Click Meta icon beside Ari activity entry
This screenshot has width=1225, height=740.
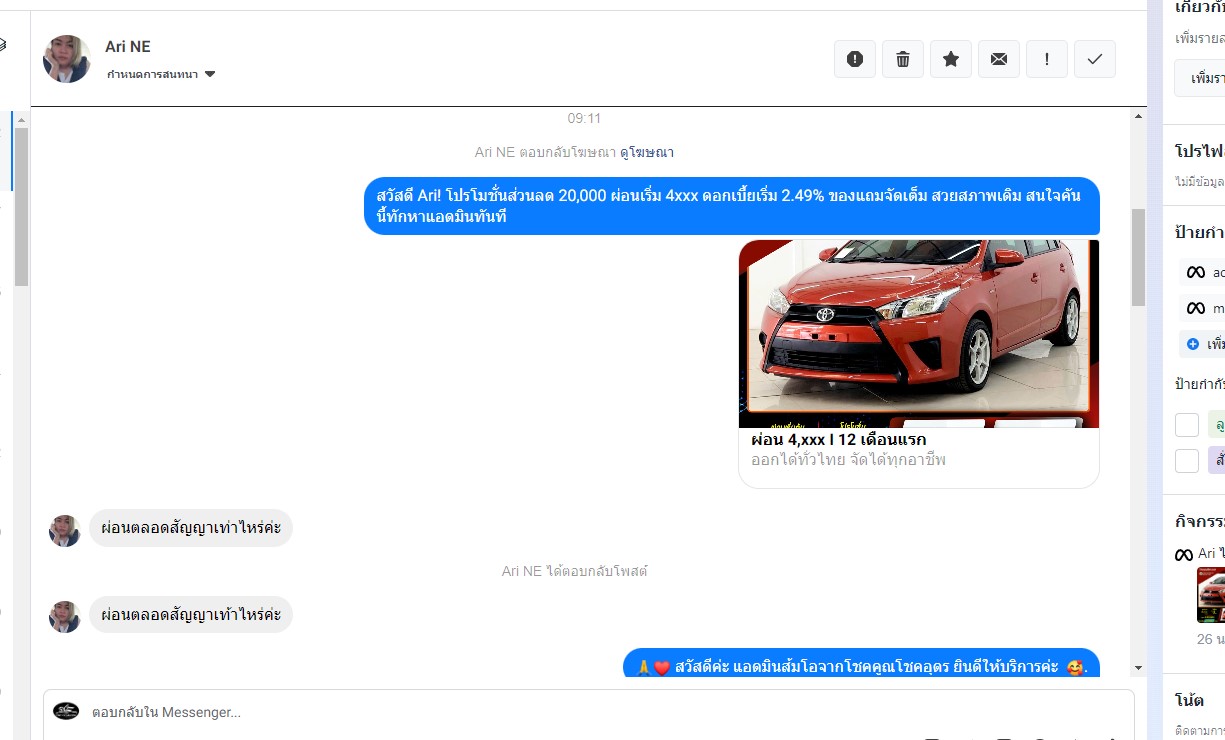coord(1184,554)
